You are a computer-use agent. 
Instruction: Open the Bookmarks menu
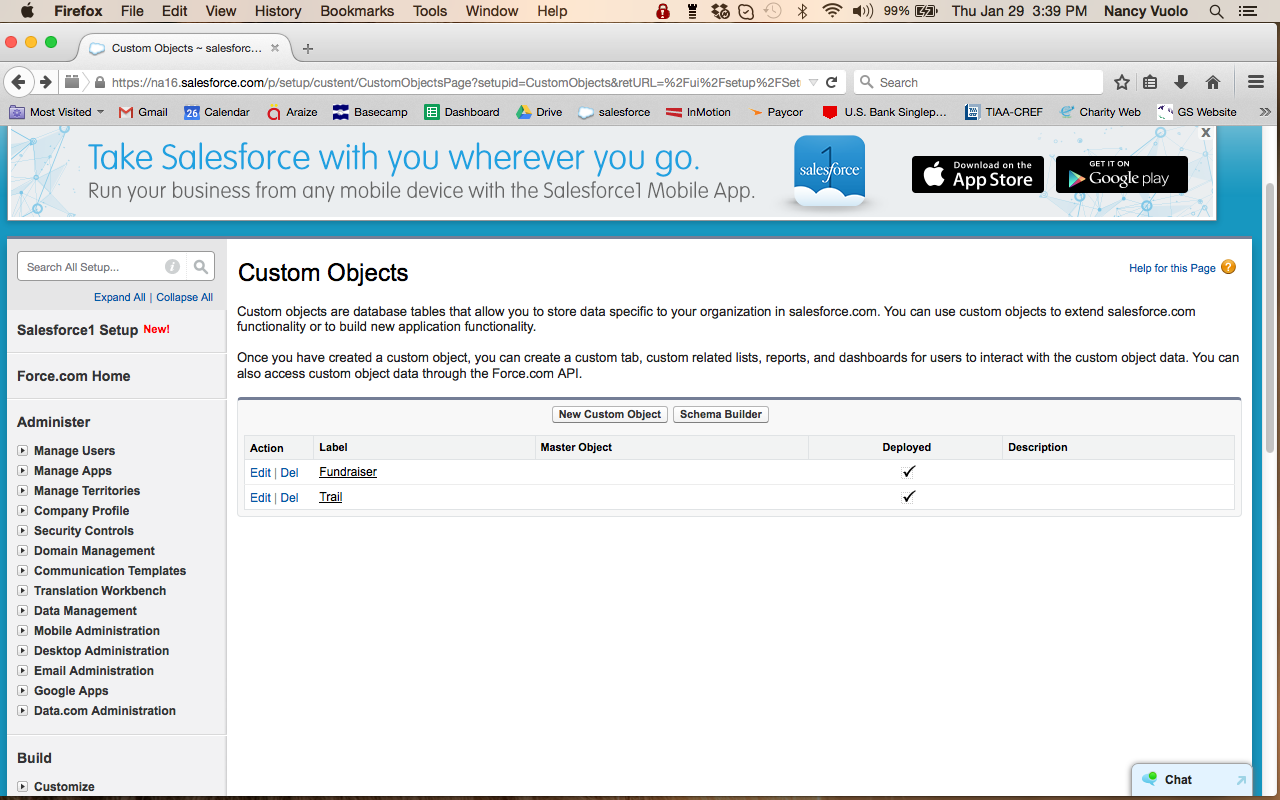click(x=357, y=11)
